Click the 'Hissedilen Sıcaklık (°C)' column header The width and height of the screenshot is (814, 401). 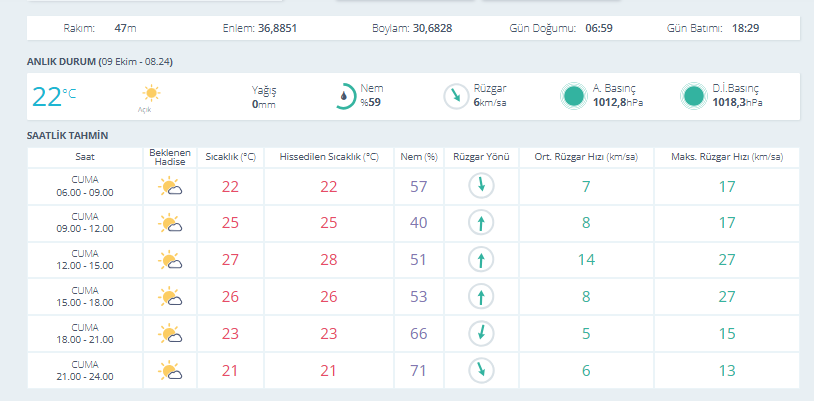(x=329, y=157)
